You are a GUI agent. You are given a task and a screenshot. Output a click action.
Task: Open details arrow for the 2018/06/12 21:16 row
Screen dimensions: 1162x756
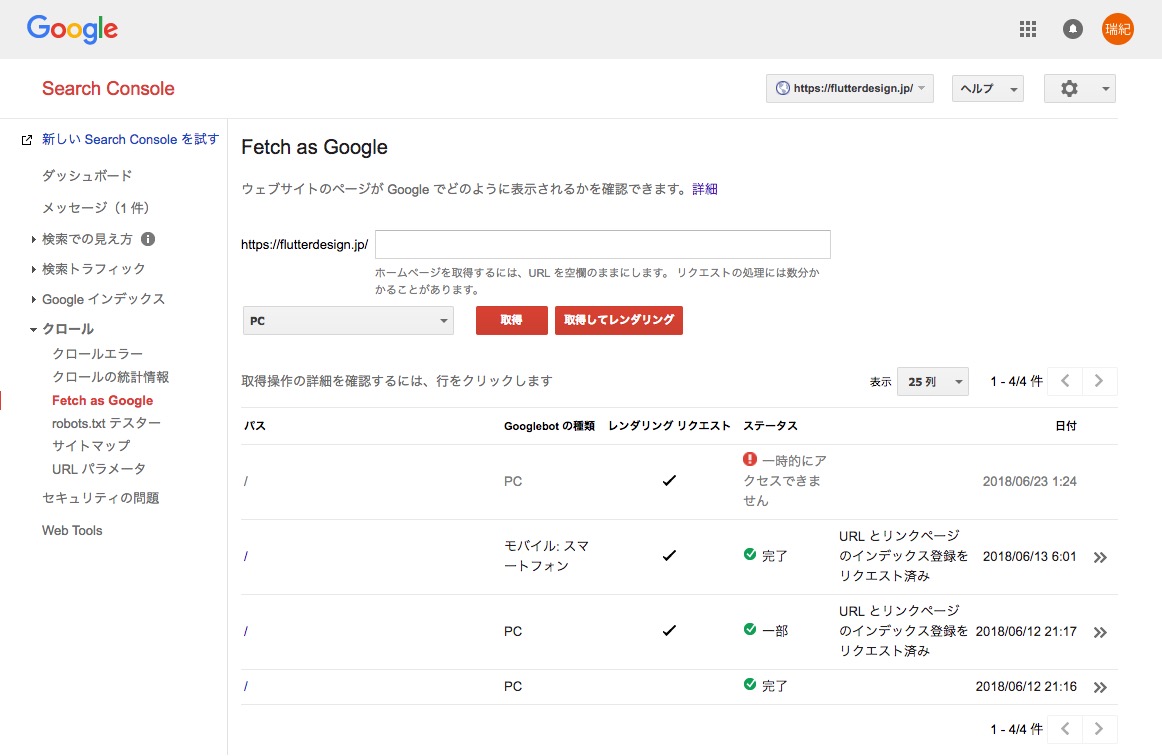(1100, 687)
